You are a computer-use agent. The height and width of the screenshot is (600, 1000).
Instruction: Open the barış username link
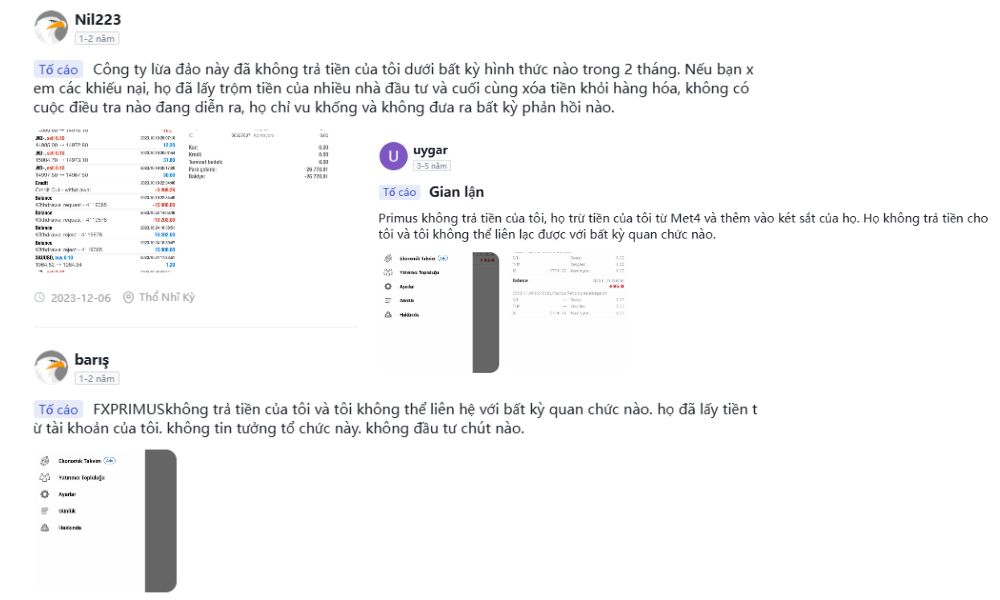tap(92, 360)
